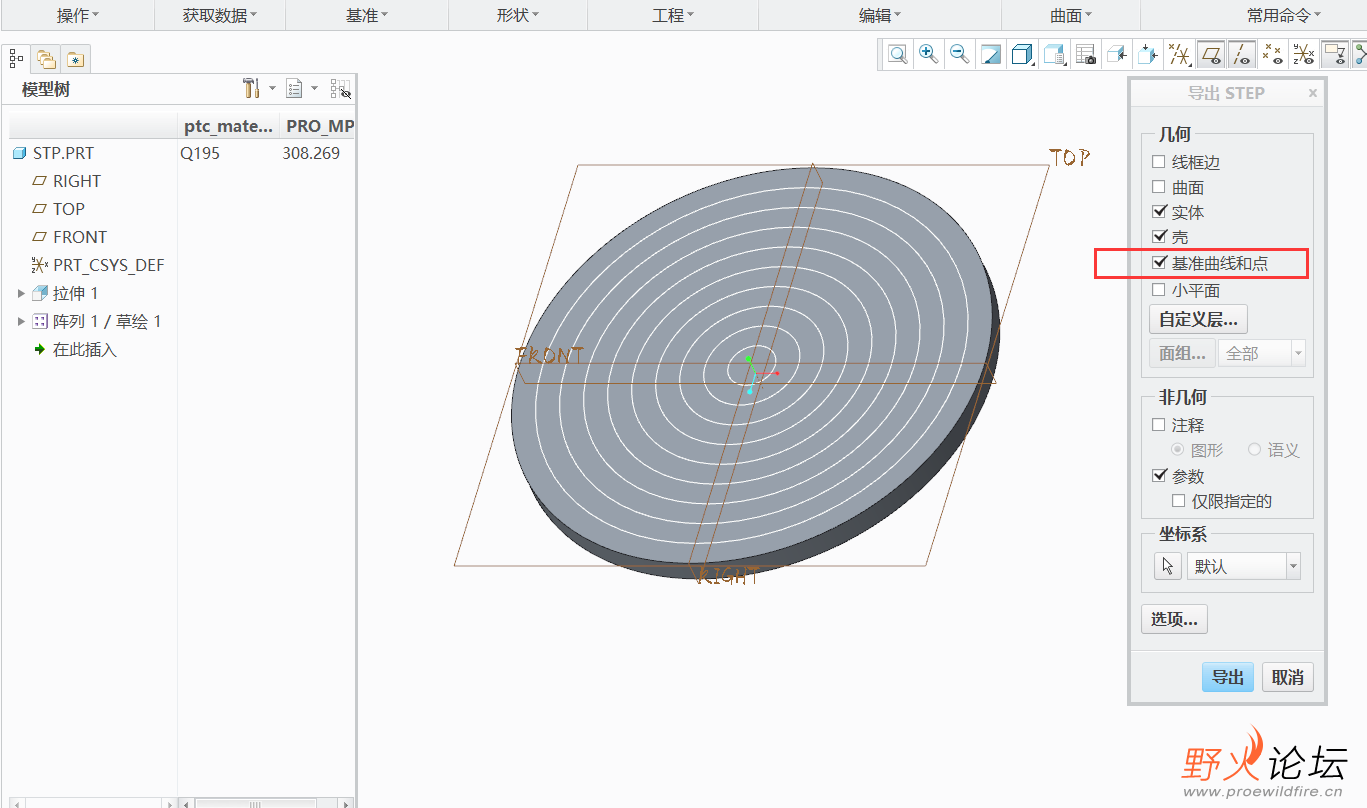The width and height of the screenshot is (1367, 808).
Task: Uncheck the 基准曲线和点 checkbox
Action: tap(1159, 263)
